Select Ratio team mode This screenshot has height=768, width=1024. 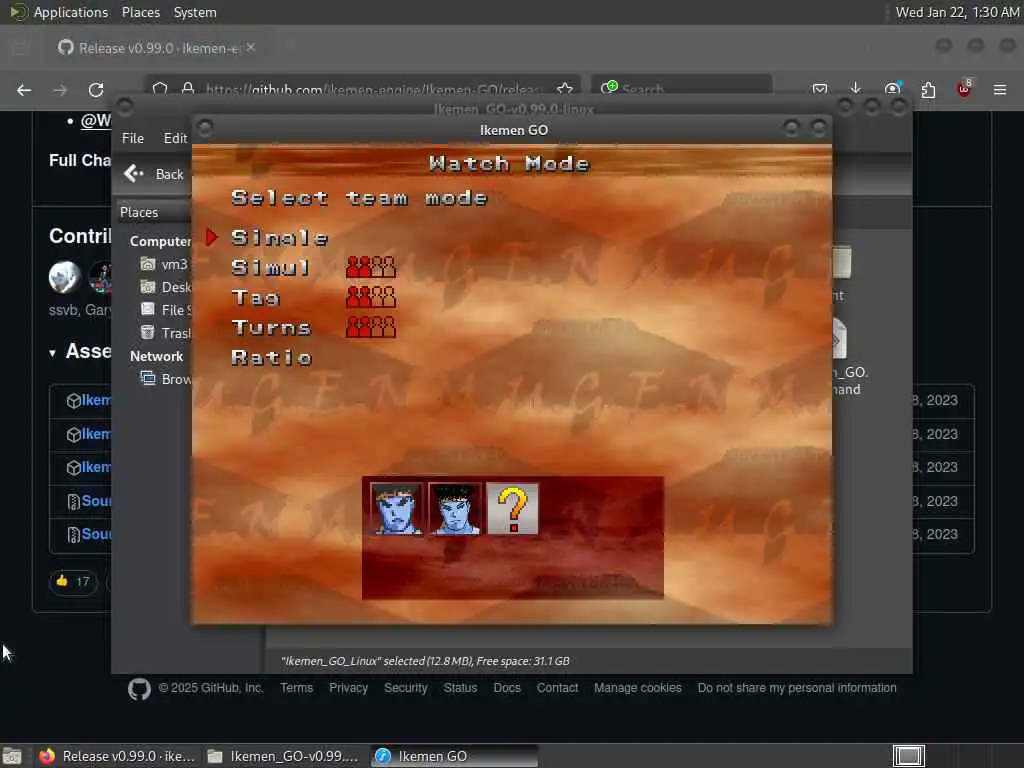point(272,357)
